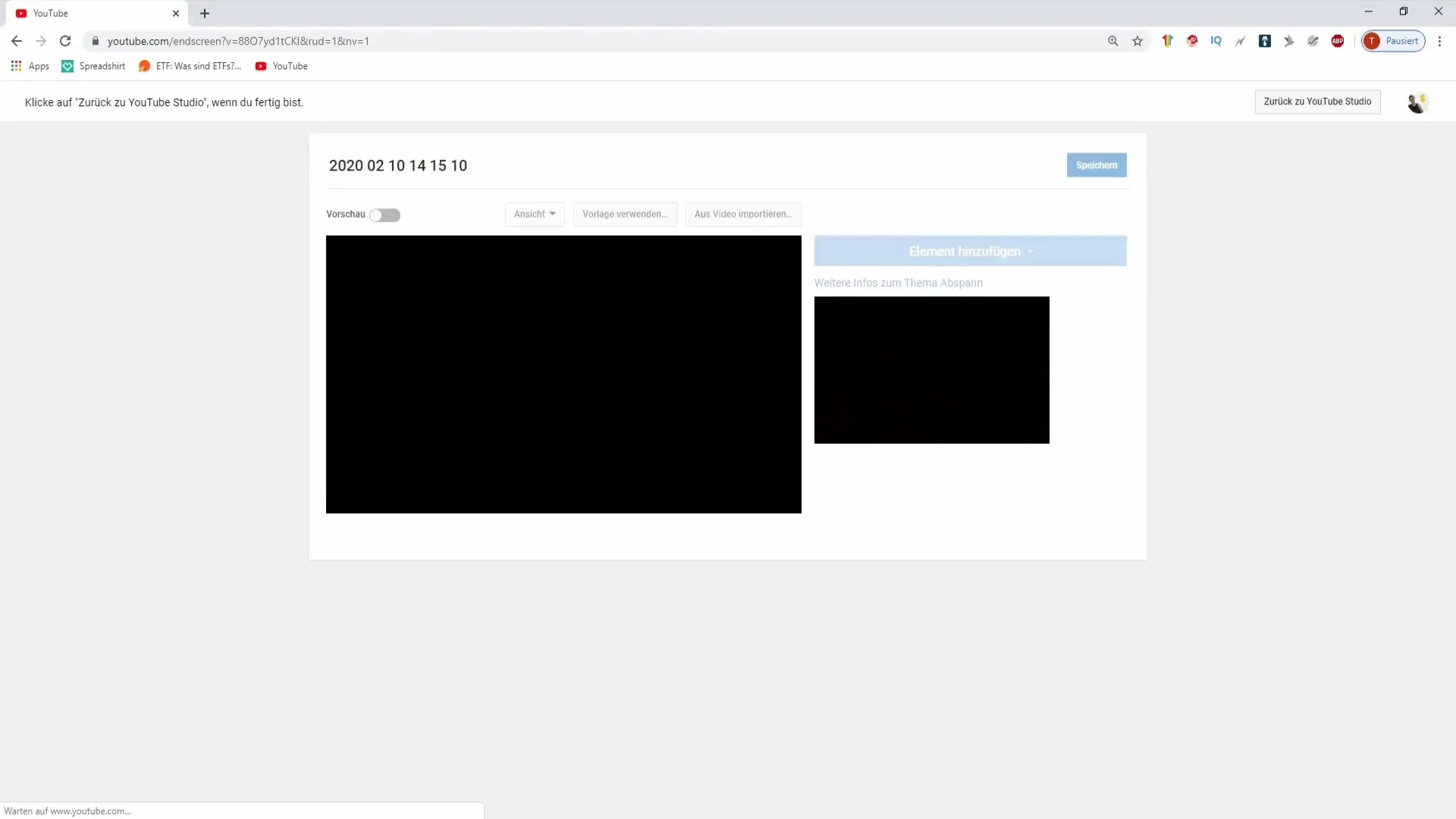Go back to the previous page
The width and height of the screenshot is (1456, 819).
pos(17,41)
